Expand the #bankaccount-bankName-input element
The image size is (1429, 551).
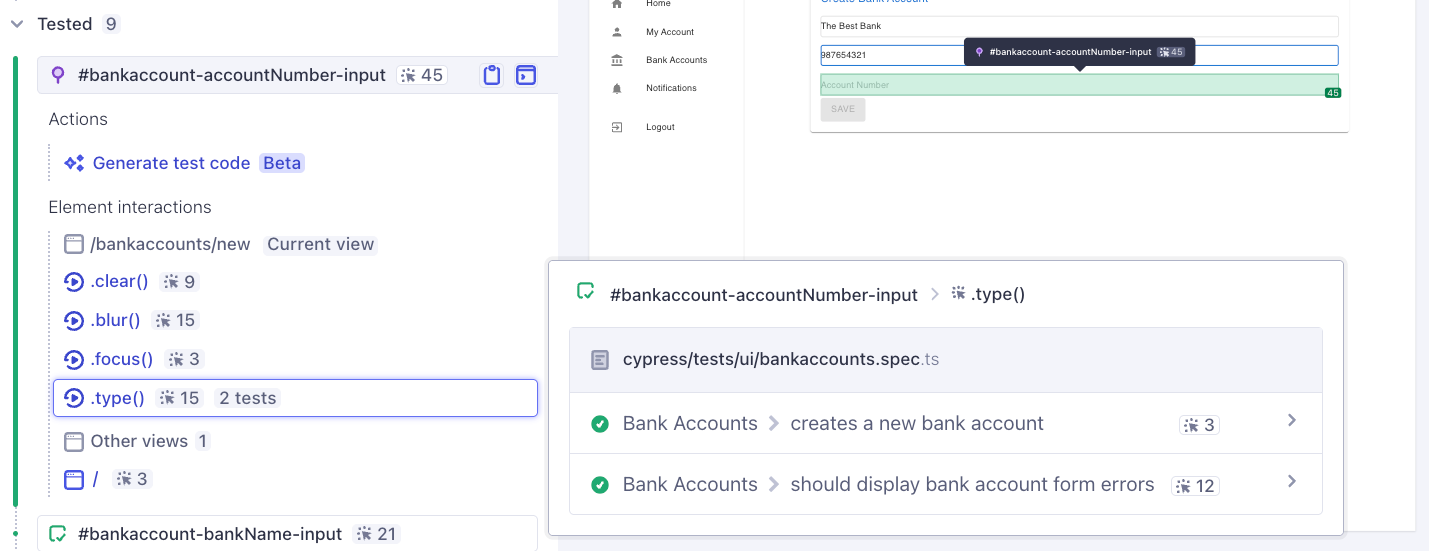pyautogui.click(x=287, y=534)
